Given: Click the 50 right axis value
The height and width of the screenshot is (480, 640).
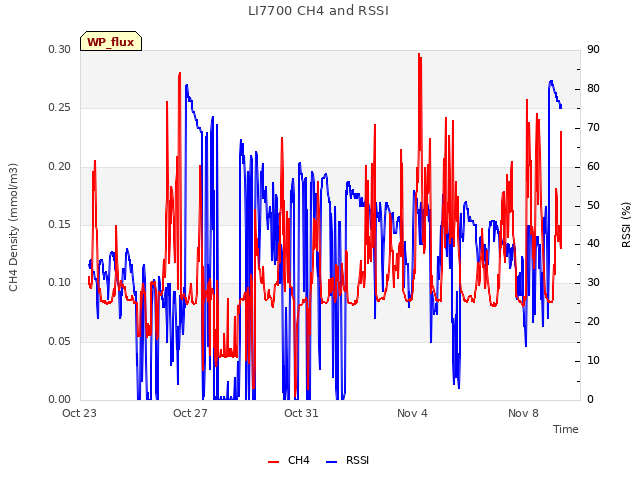Looking at the screenshot, I should pyautogui.click(x=593, y=205).
